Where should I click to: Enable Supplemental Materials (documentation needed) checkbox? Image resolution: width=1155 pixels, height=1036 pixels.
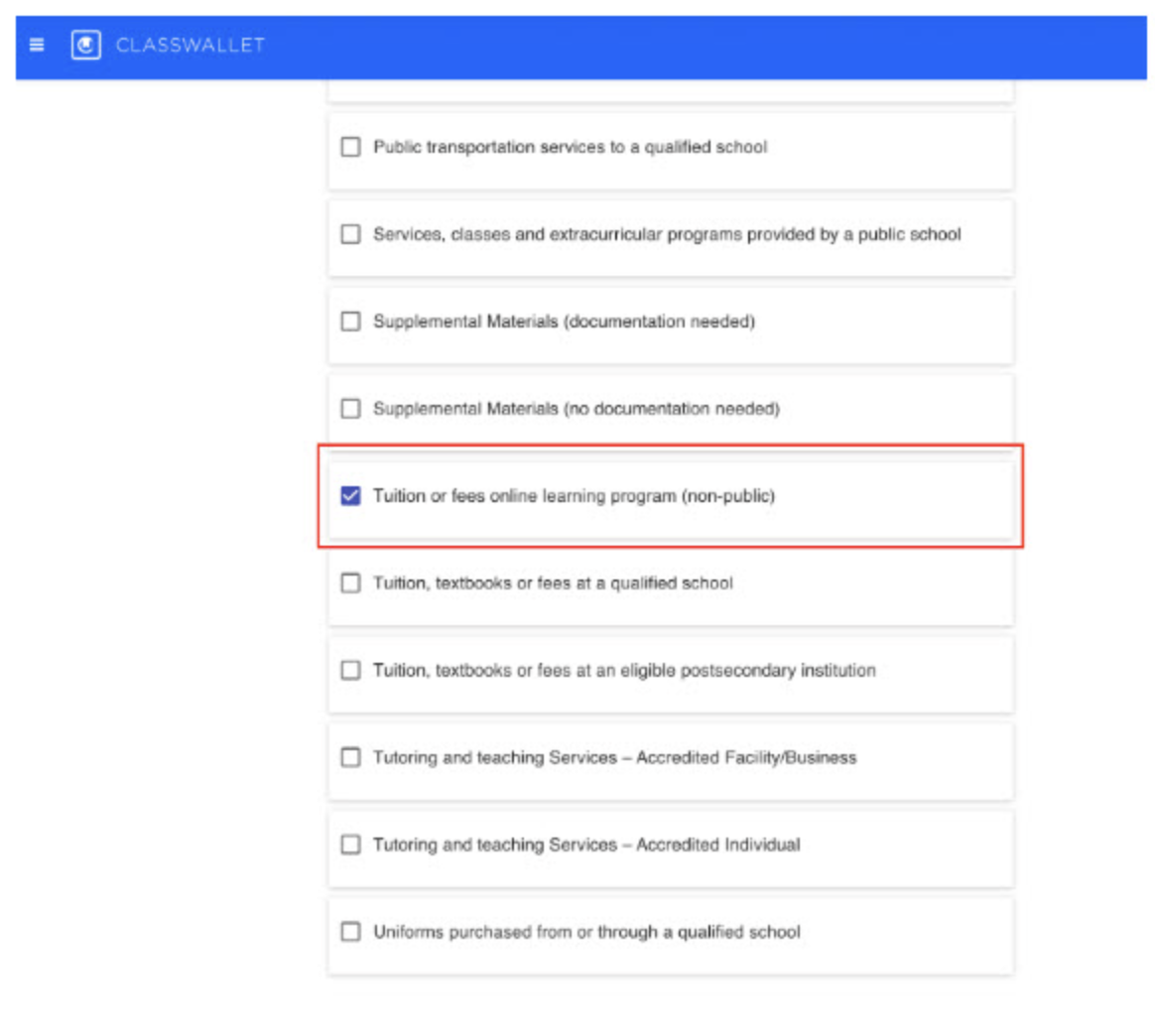pyautogui.click(x=350, y=322)
